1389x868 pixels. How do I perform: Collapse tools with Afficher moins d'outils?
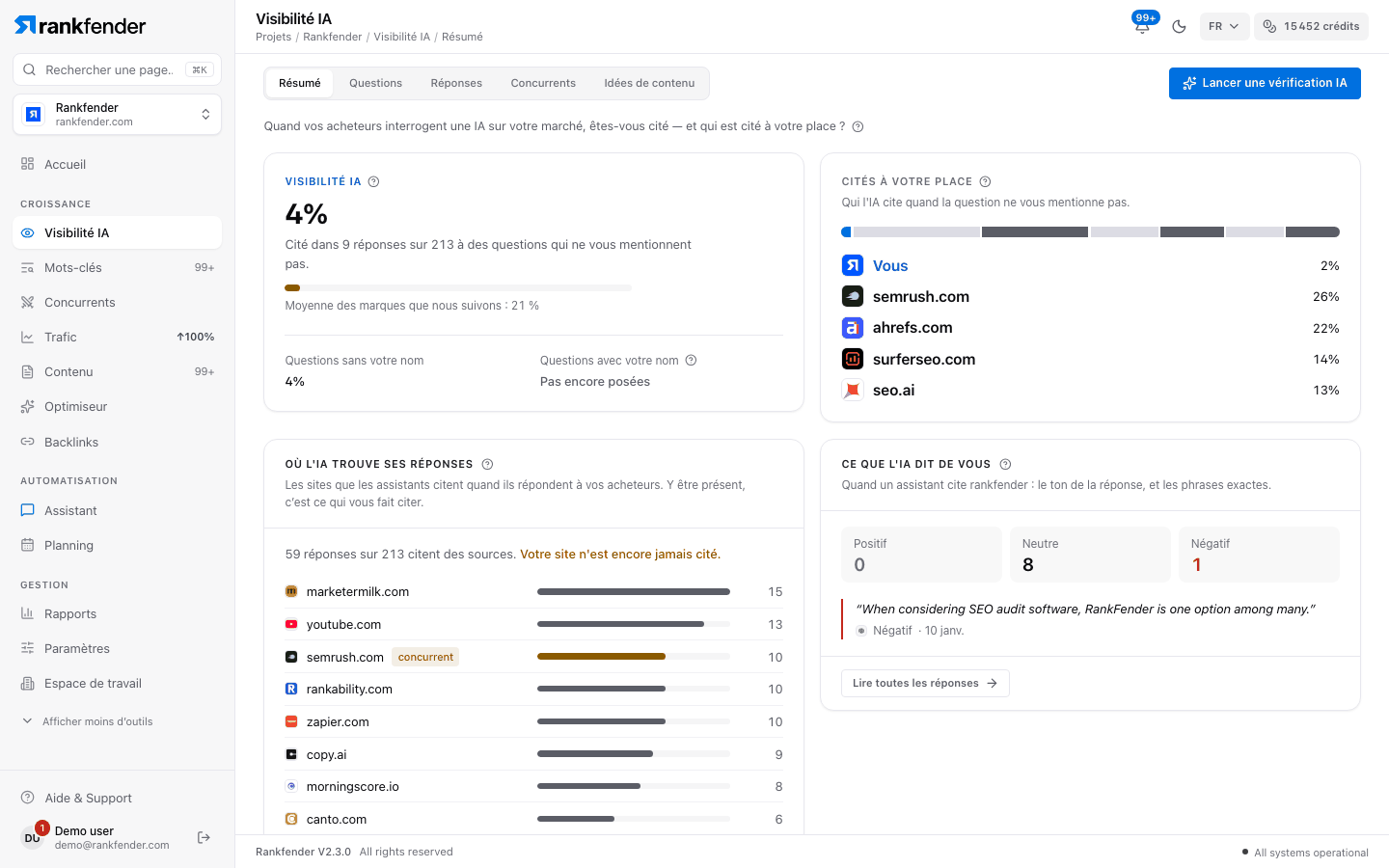(x=97, y=721)
